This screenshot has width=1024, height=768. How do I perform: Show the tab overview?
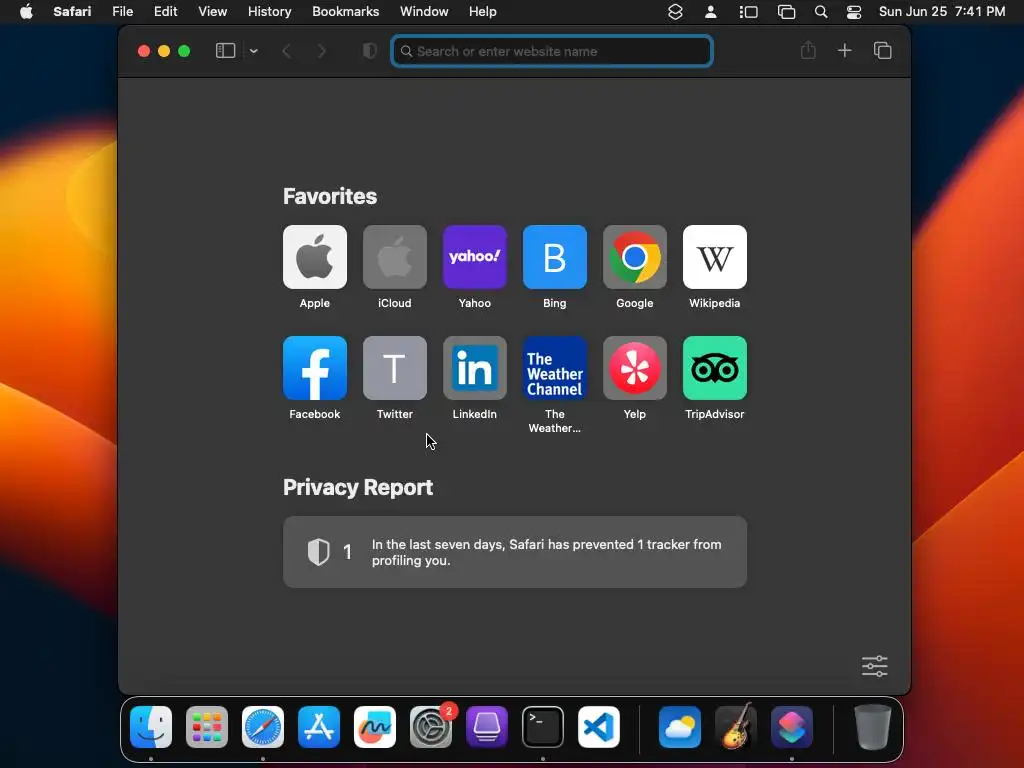(x=882, y=50)
